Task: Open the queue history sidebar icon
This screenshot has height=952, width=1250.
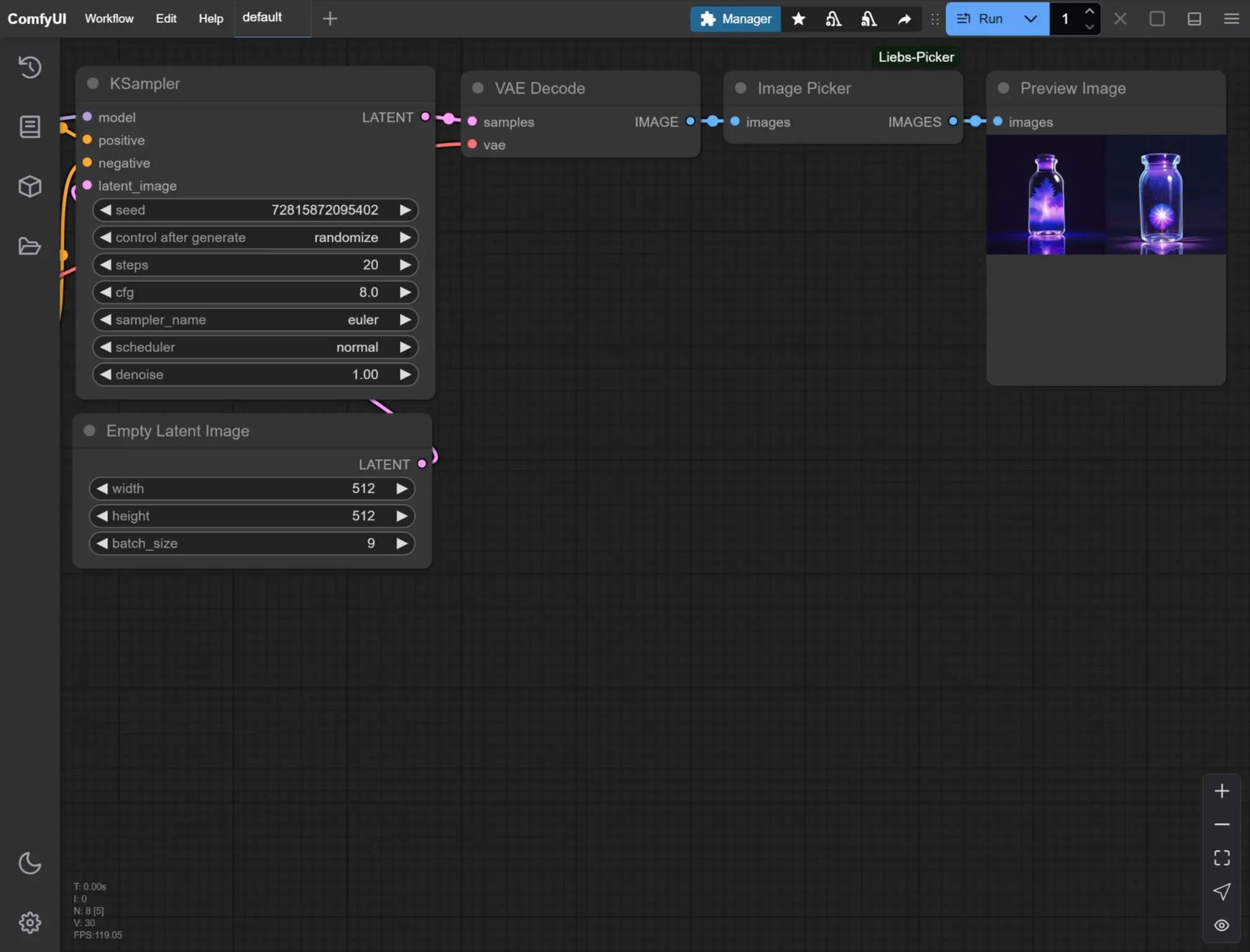Action: (29, 67)
